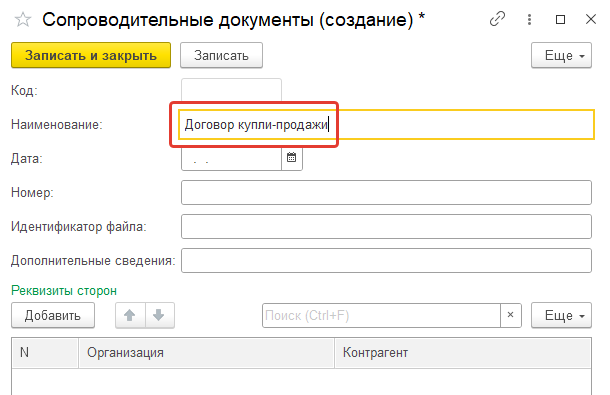Image resolution: width=610 pixels, height=395 pixels.
Task: Open the calendar picker for Дата field
Action: [292, 158]
